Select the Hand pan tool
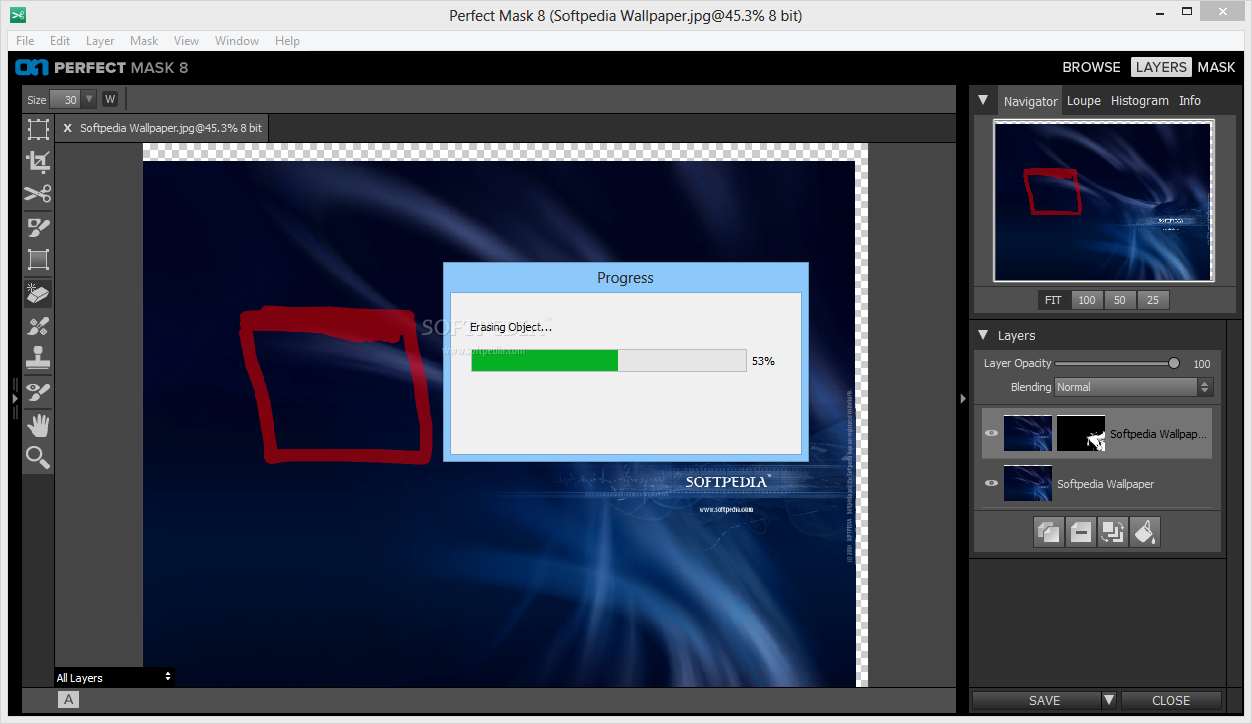1252x724 pixels. (x=38, y=425)
